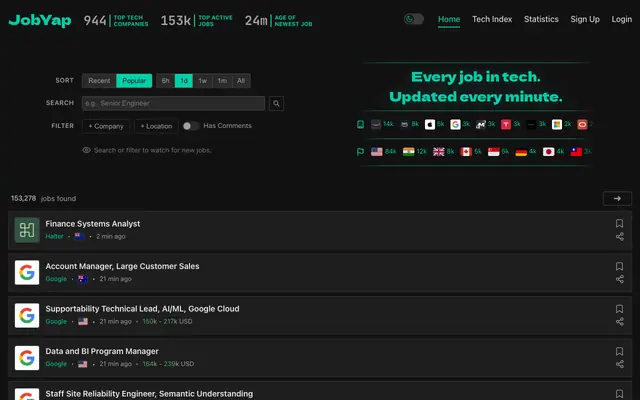Viewport: 640px width, 400px height.
Task: Open the + Location filter
Action: click(156, 126)
